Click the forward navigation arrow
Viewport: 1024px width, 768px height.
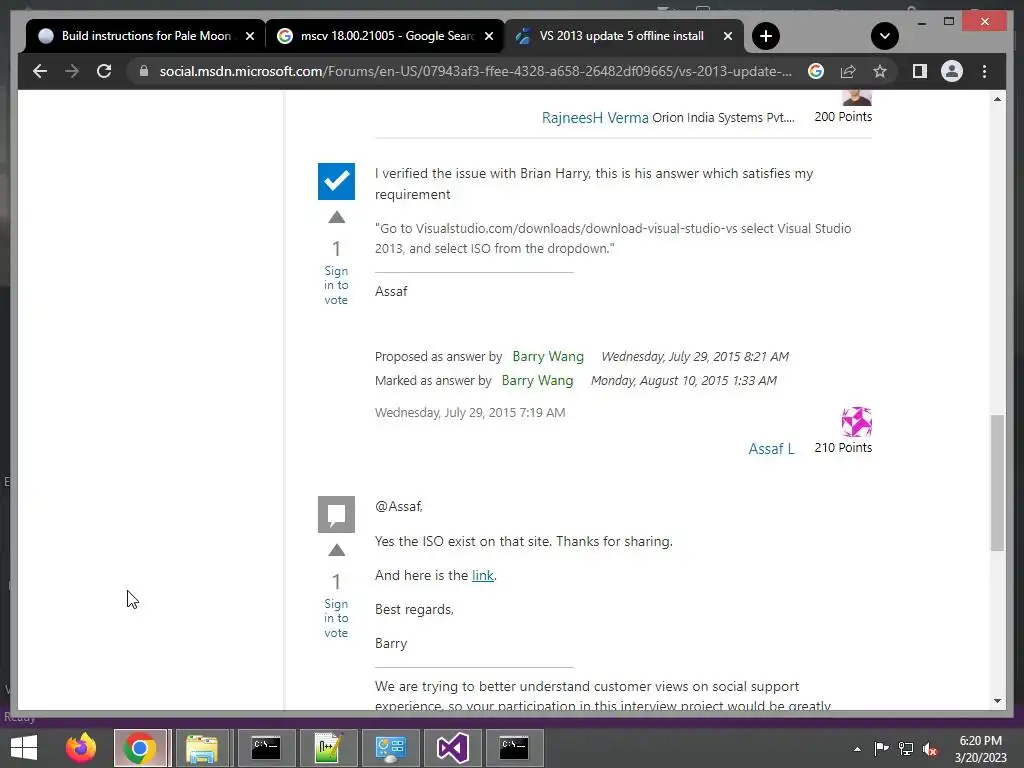coord(72,71)
